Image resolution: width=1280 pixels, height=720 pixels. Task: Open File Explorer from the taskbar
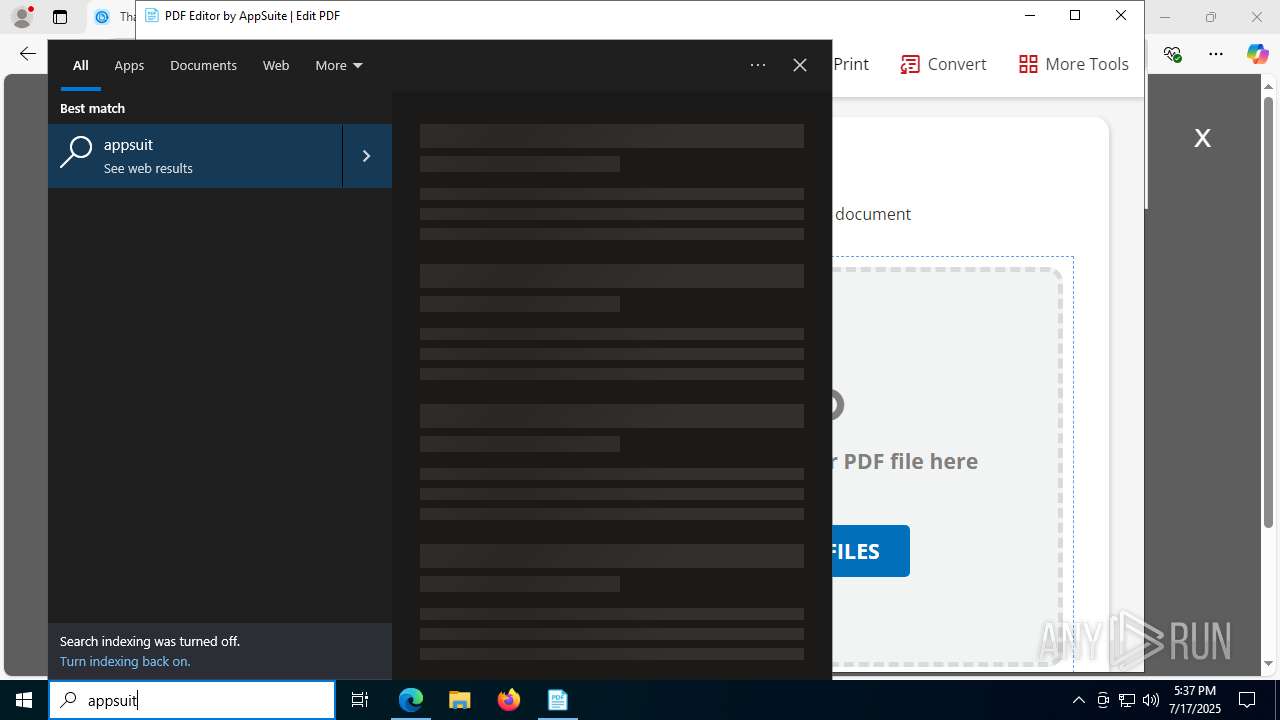click(459, 700)
